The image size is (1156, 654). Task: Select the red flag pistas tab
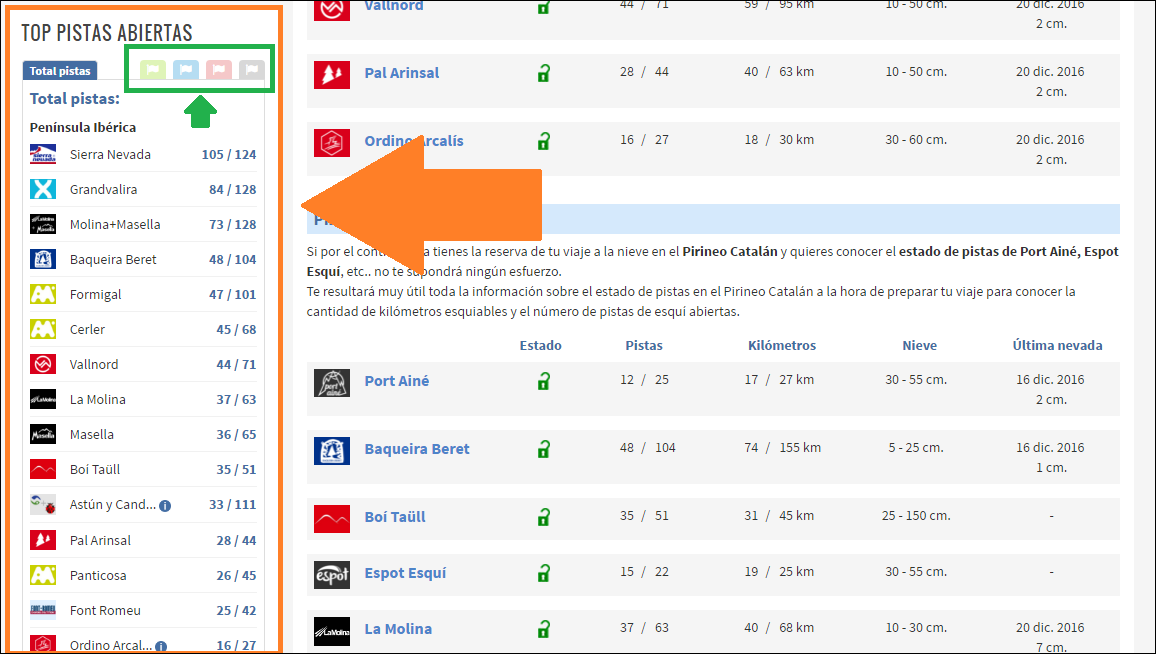[x=219, y=70]
